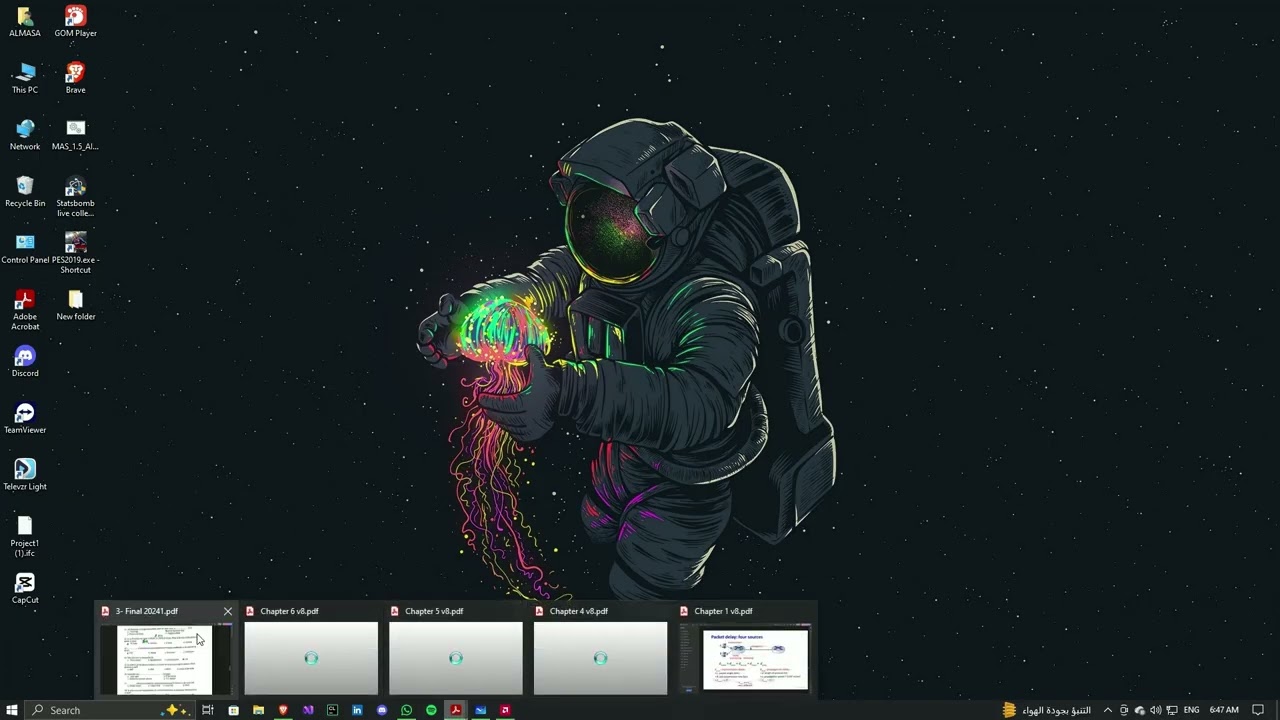Select the Project1 (1).ifc desktop file
The image size is (1280, 720).
[25, 537]
